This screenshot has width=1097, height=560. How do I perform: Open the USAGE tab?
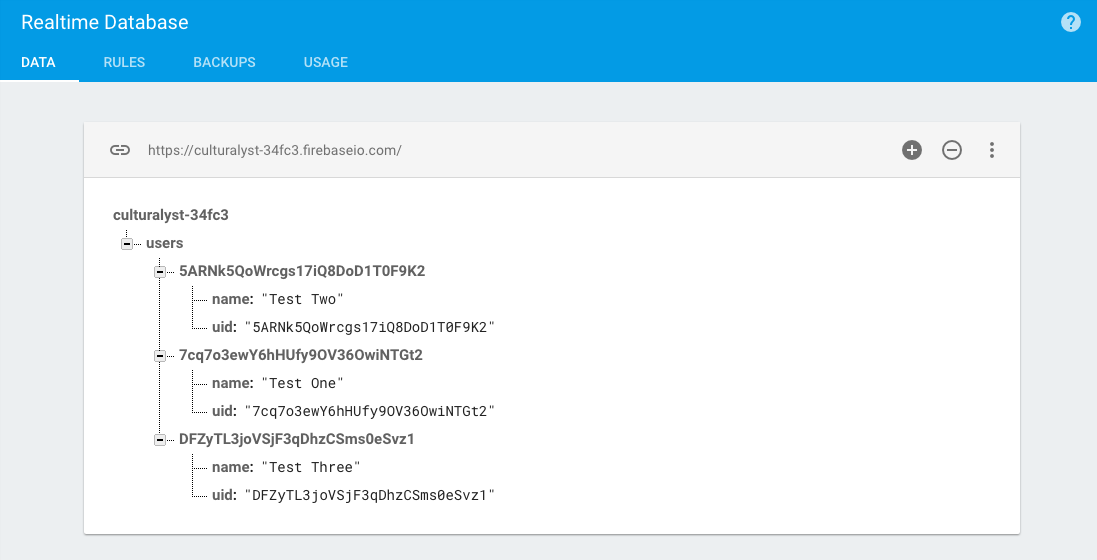(x=325, y=62)
